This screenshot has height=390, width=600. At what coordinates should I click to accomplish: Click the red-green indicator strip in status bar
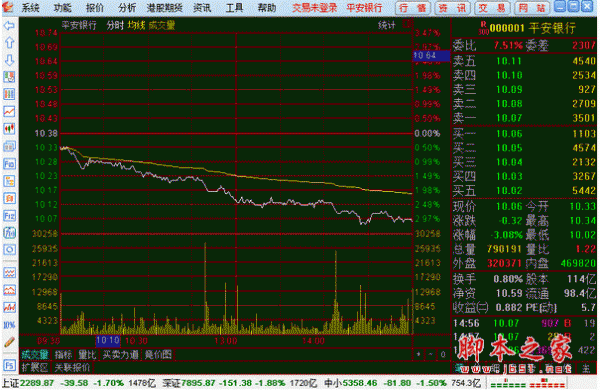pyautogui.click(x=528, y=383)
